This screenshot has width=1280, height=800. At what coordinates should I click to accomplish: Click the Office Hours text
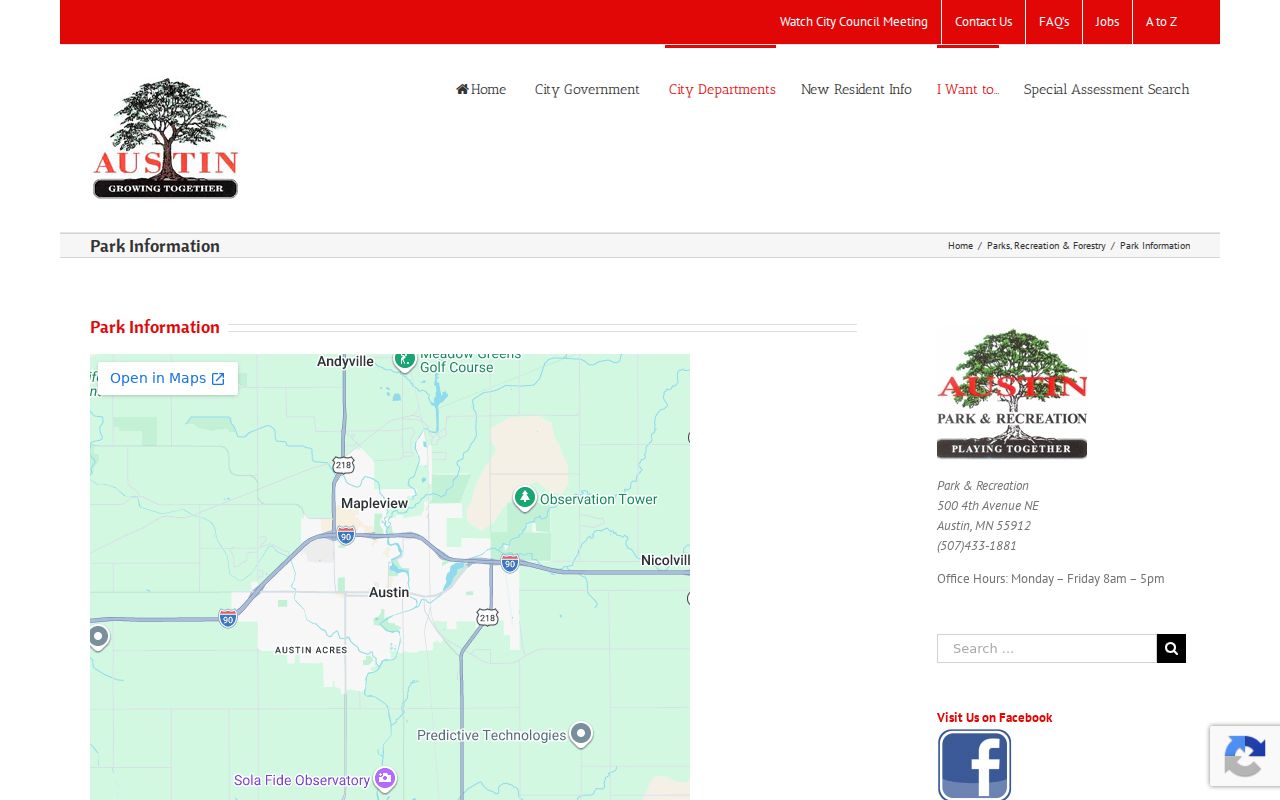(1050, 578)
